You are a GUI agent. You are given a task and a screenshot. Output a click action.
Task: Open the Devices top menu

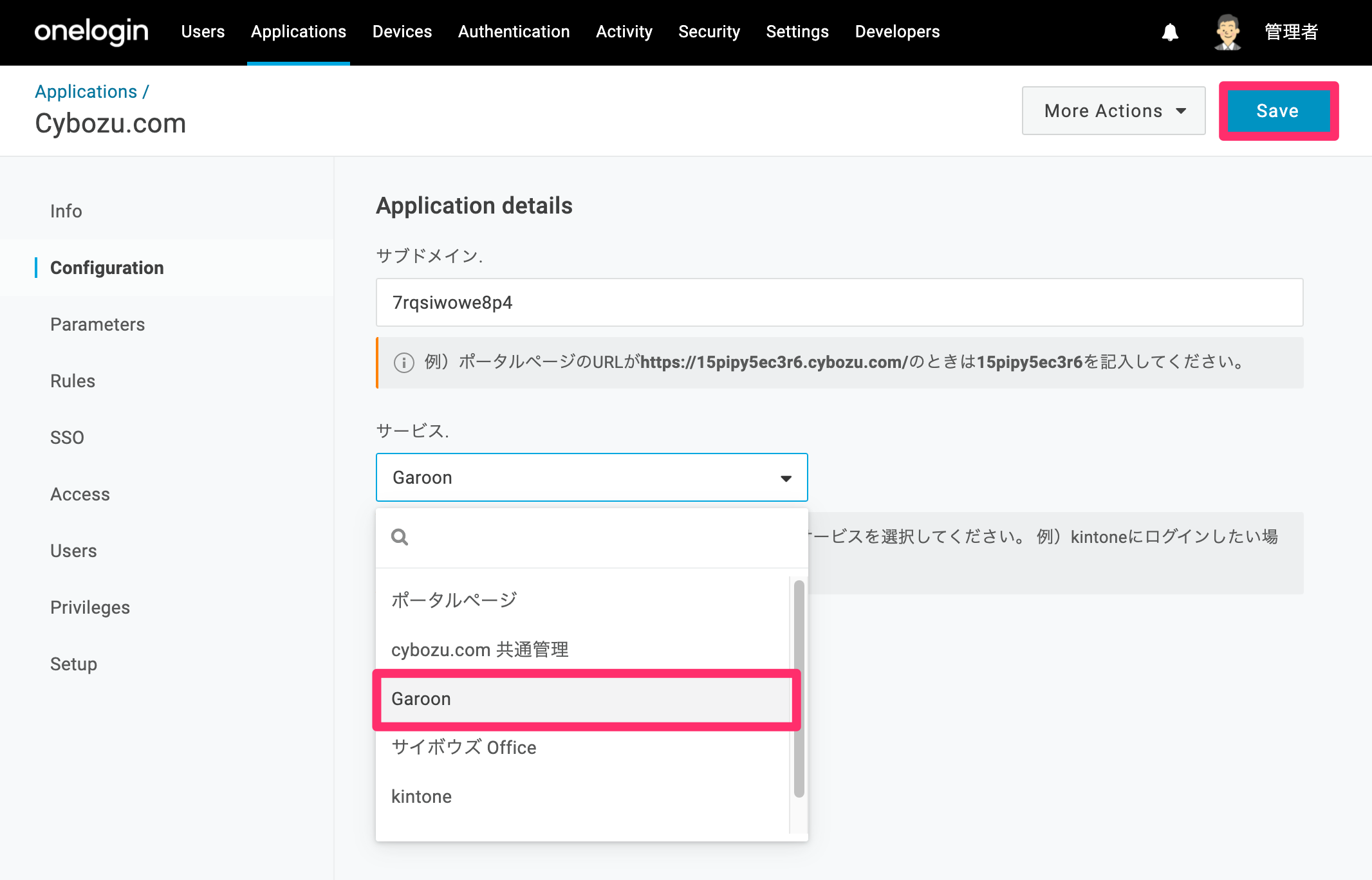402,32
